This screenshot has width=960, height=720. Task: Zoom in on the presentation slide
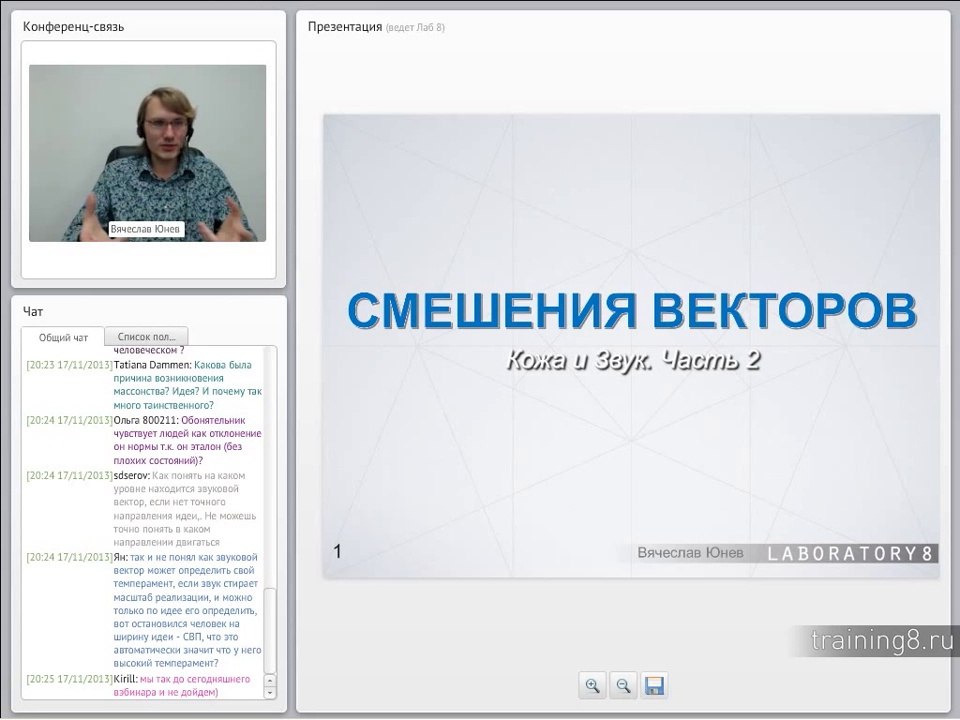[x=592, y=685]
